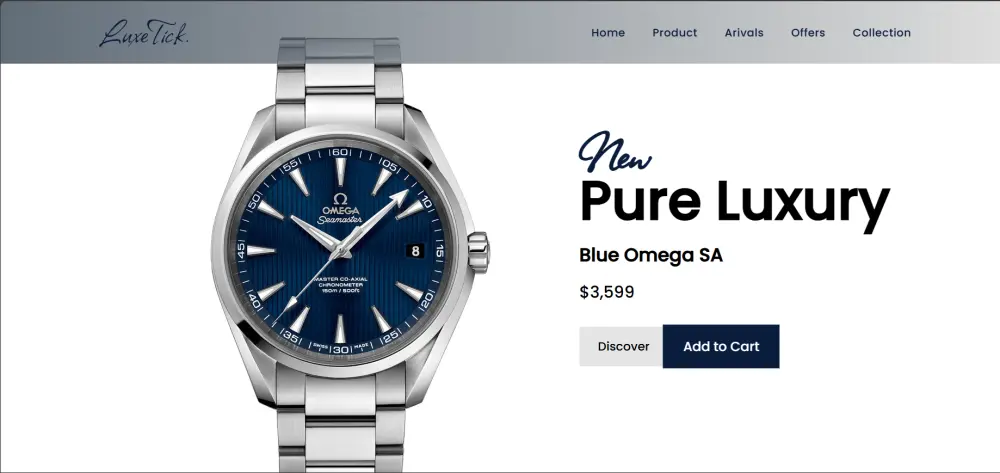Click the Discover button

tap(621, 346)
